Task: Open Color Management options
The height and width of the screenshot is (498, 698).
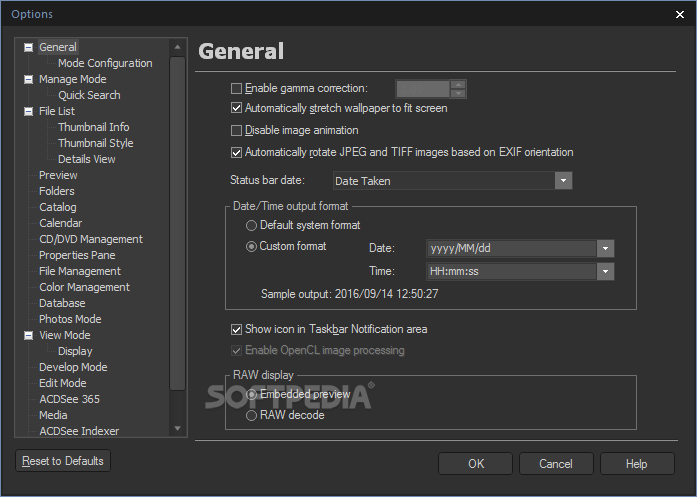Action: point(84,287)
